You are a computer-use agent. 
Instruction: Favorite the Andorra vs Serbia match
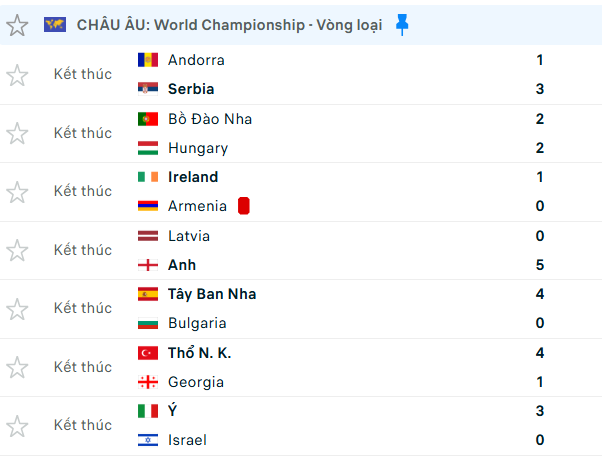tap(17, 75)
